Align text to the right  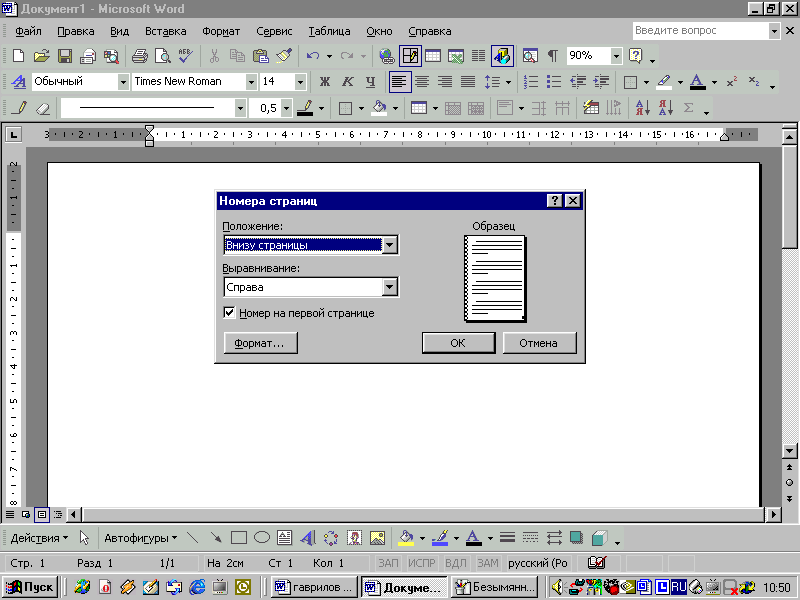coord(445,82)
